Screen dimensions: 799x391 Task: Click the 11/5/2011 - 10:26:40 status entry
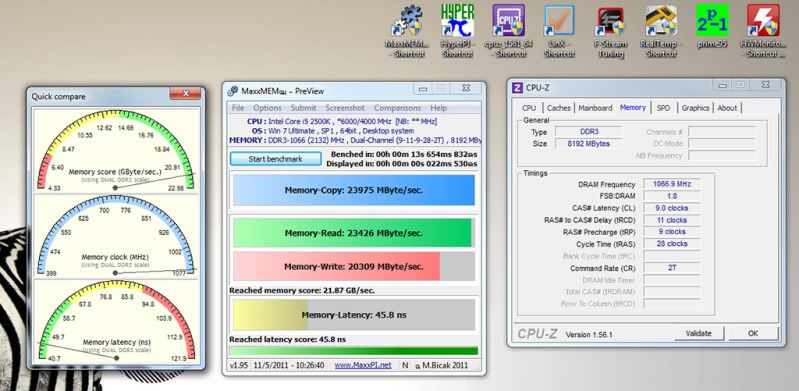[289, 365]
